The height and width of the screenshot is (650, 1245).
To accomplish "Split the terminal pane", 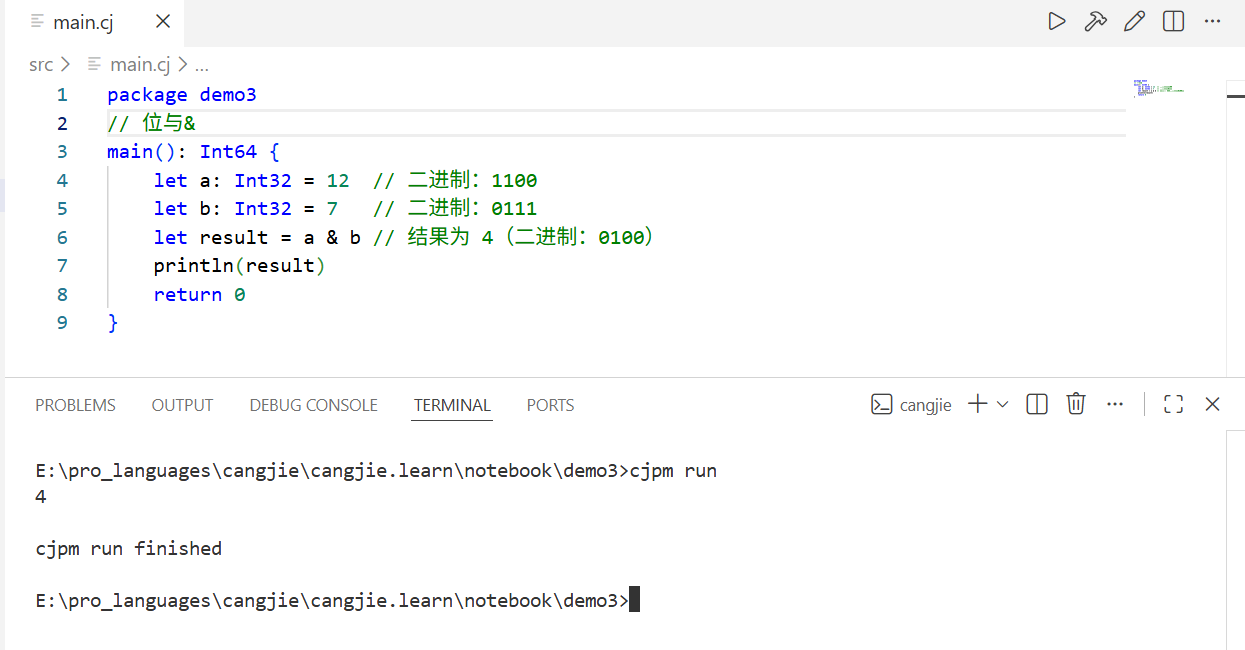I will click(1037, 404).
